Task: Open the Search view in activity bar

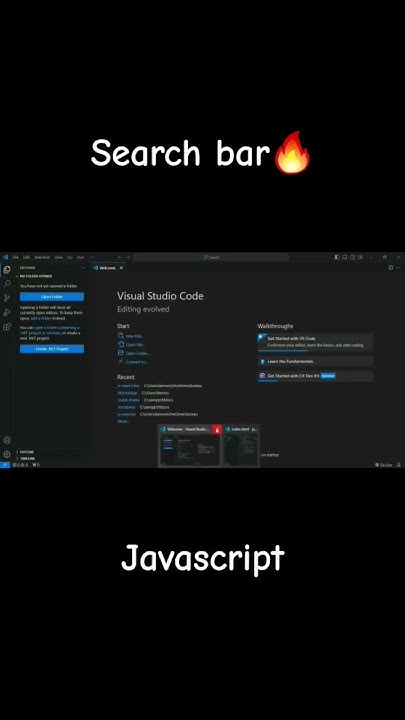Action: [x=7, y=284]
